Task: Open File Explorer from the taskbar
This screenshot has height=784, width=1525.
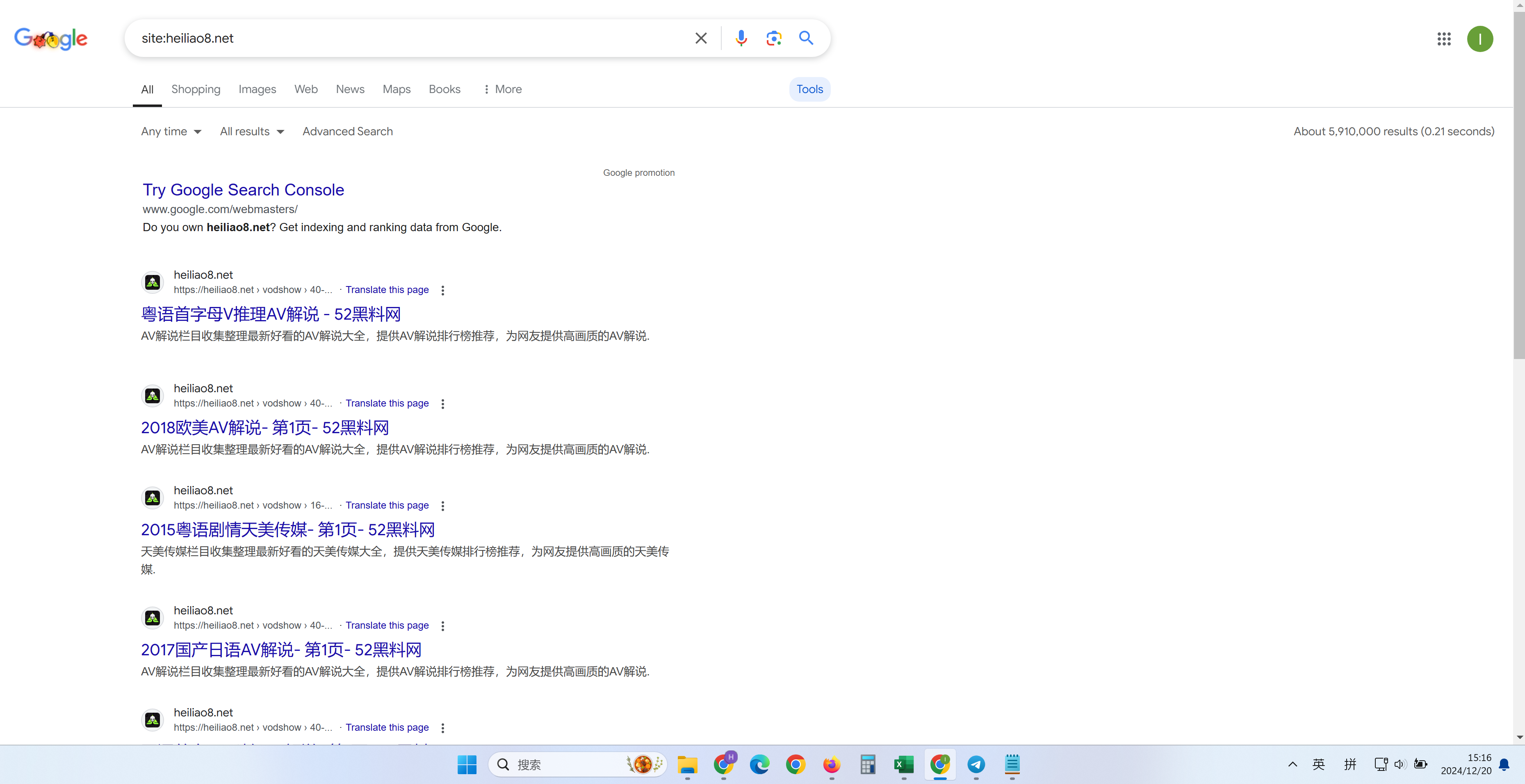Action: coord(687,764)
